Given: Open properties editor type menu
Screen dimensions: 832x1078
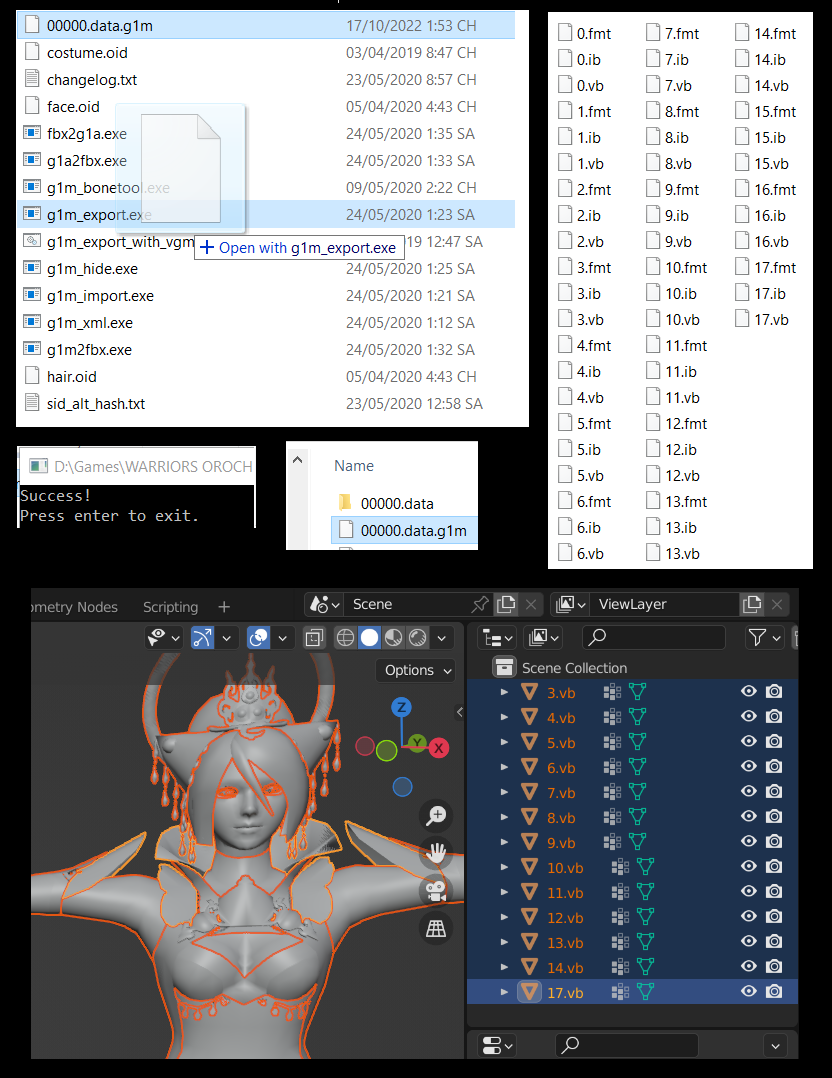Looking at the screenshot, I should click(x=498, y=1046).
